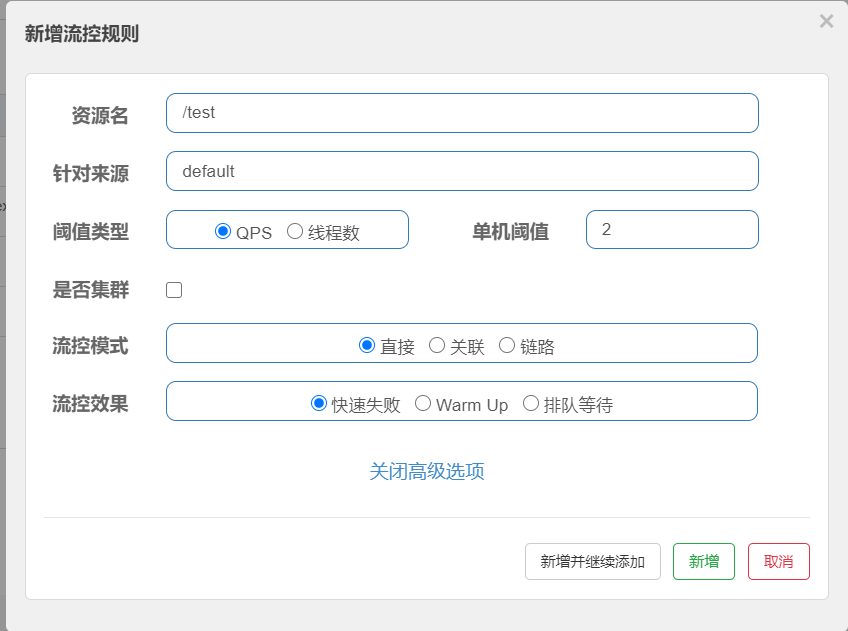Viewport: 848px width, 631px height.
Task: Click the green 新增 button
Action: (704, 561)
